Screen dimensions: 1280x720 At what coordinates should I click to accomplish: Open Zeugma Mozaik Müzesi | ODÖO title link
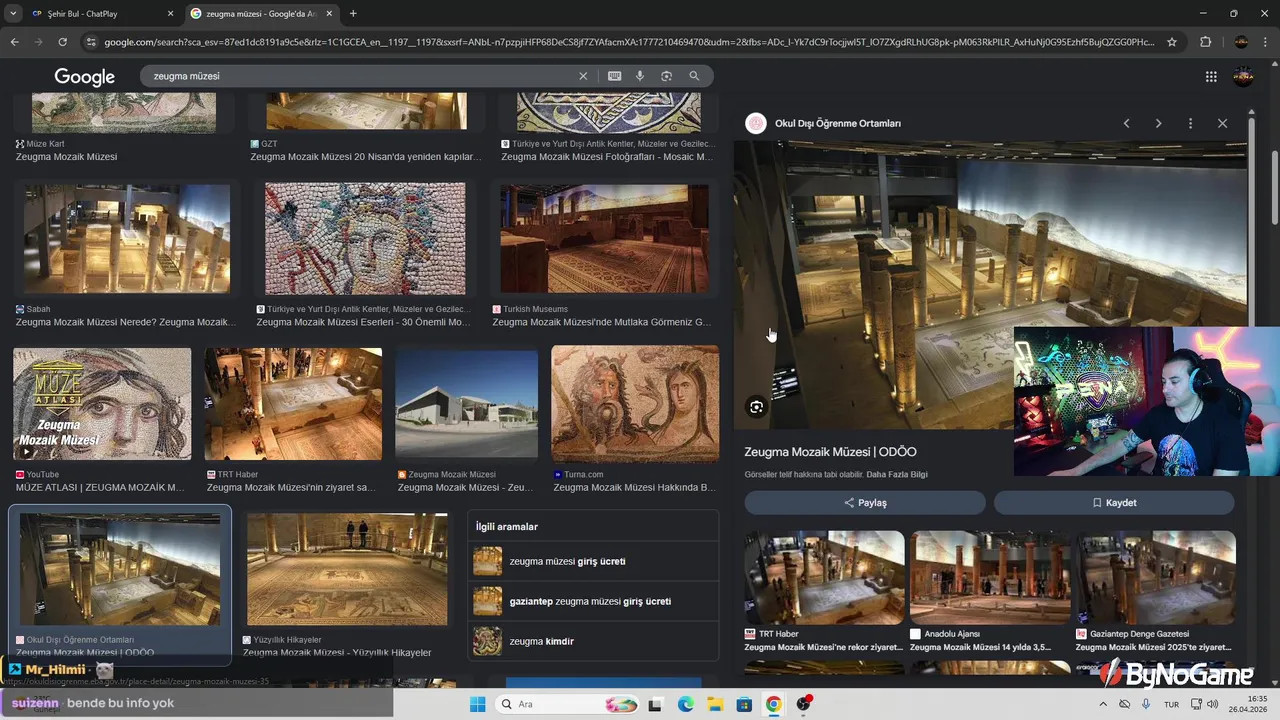click(830, 452)
